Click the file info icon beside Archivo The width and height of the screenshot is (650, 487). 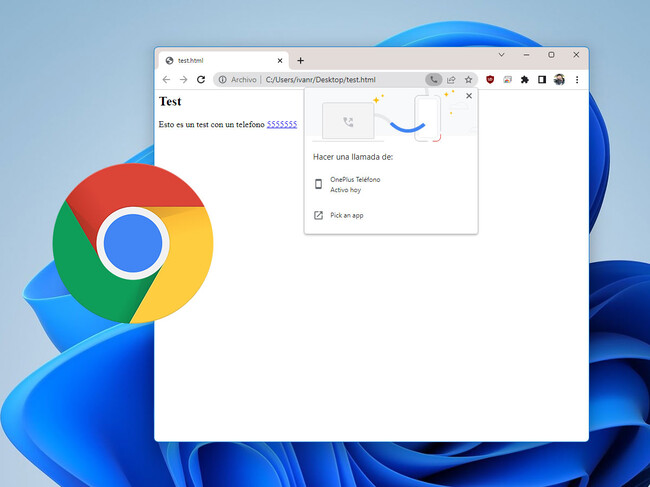click(223, 80)
